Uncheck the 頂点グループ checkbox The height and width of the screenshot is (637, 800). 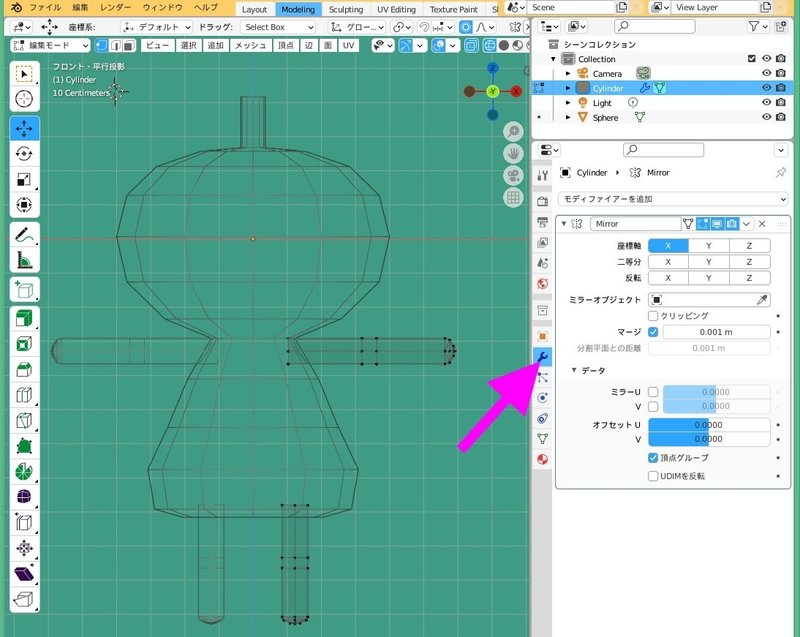point(653,458)
